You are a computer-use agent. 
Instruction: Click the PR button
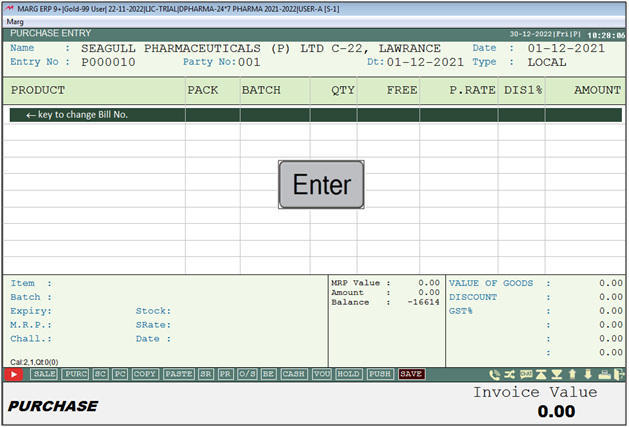[225, 374]
